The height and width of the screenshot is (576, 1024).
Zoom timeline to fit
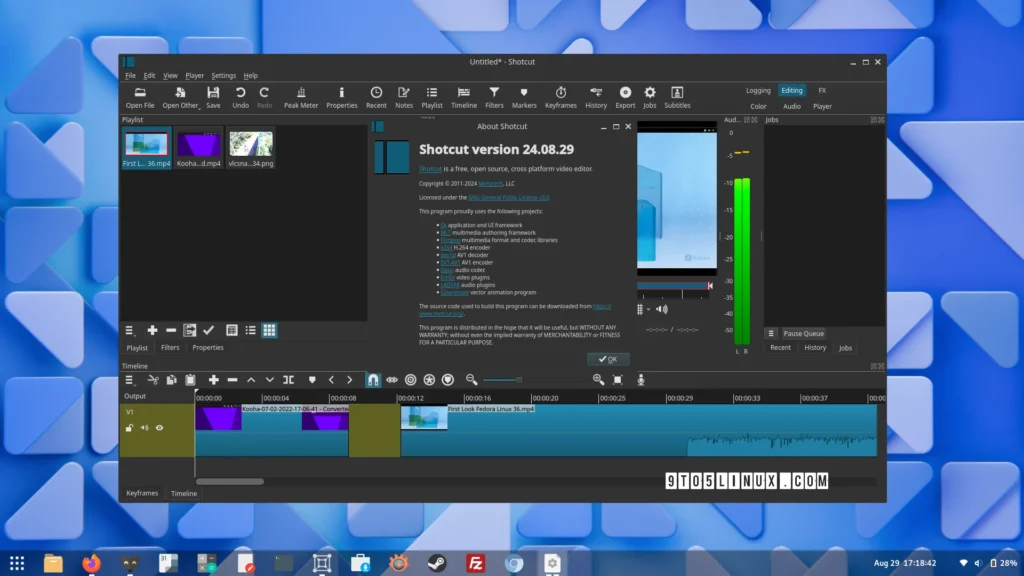(617, 379)
